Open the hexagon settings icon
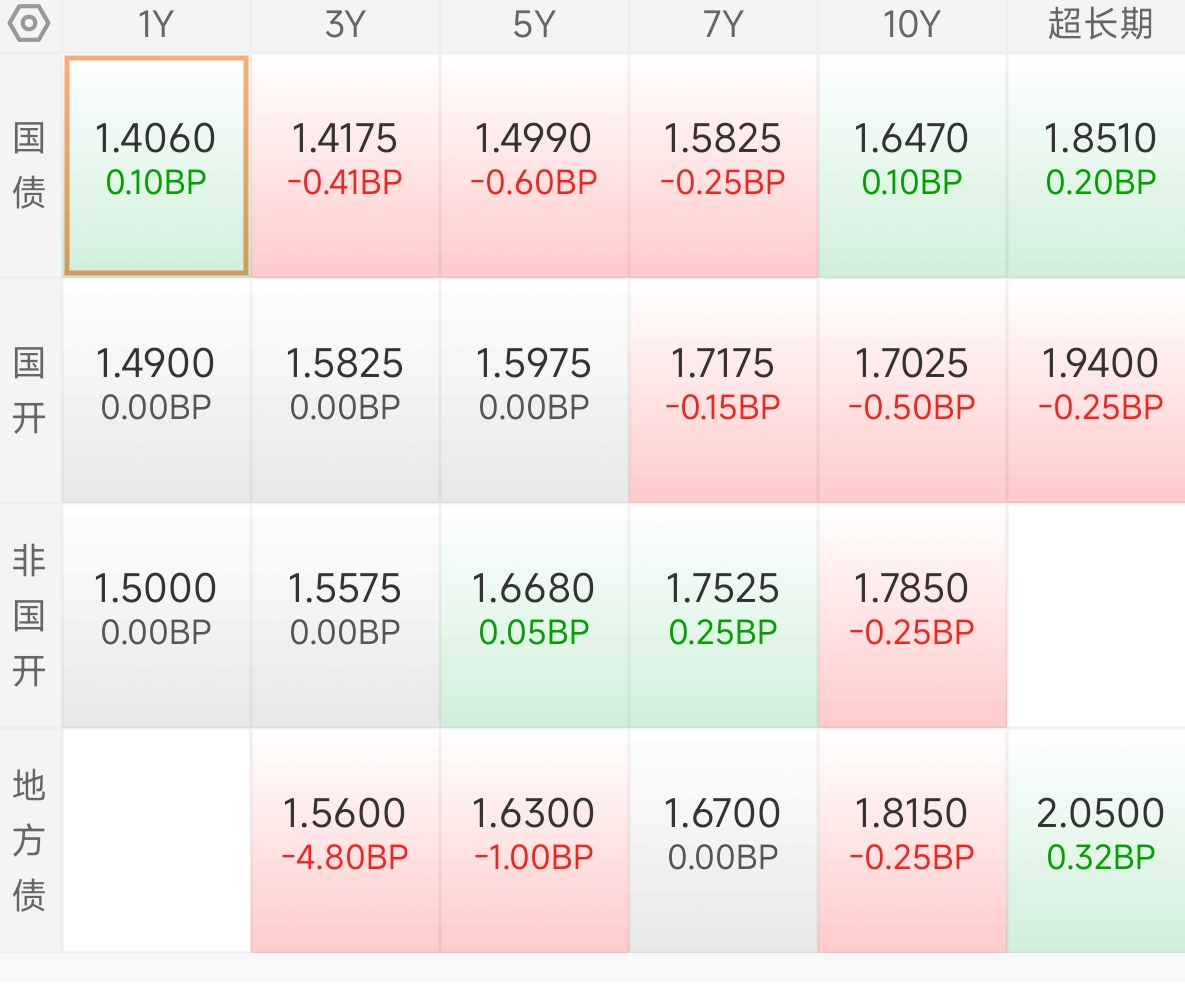The height and width of the screenshot is (997, 1185). [29, 23]
